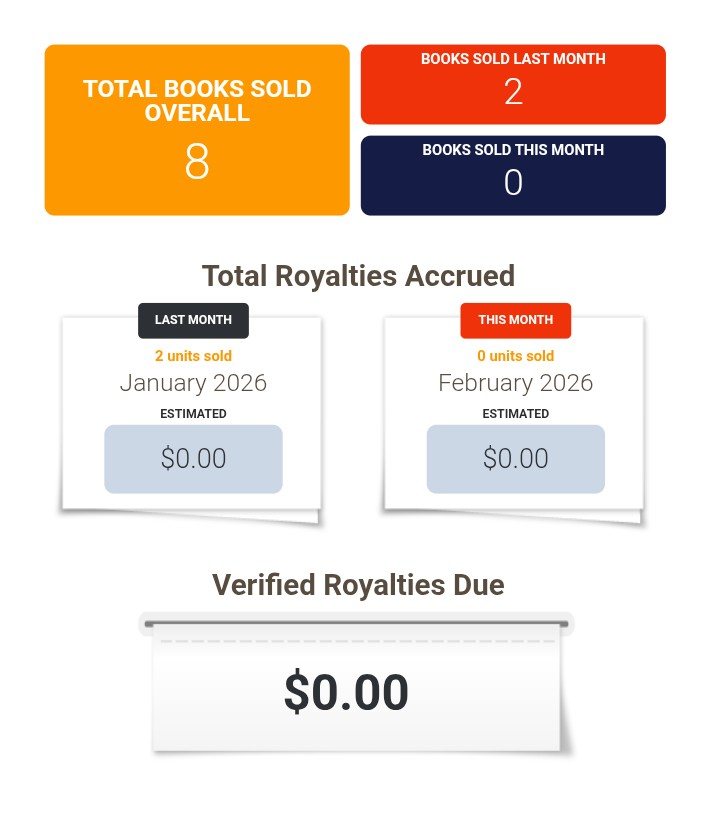Viewport: 720px width, 814px height.
Task: Click the number 0 in this month card
Action: [x=513, y=183]
